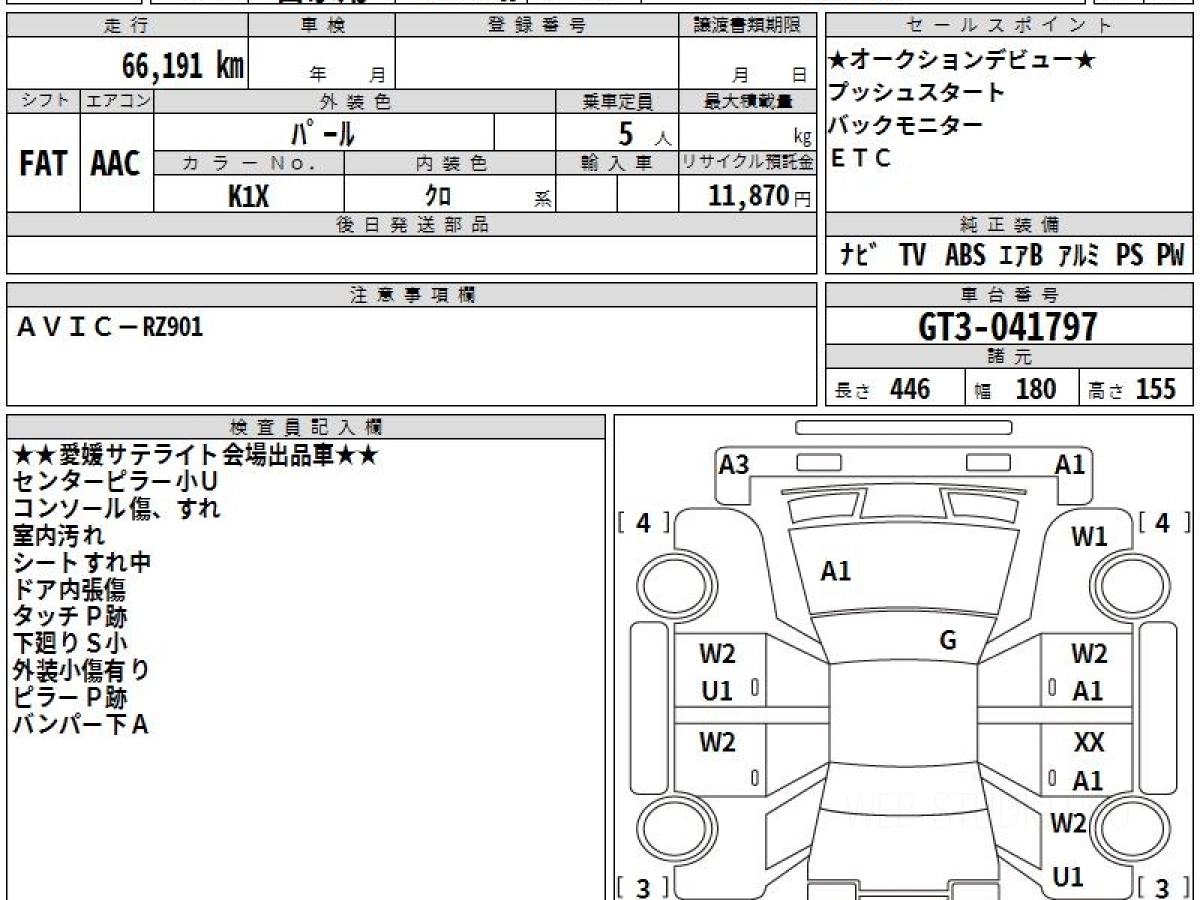Select the 最大積載量 header
Screen dimensions: 1200x900
pyautogui.click(x=749, y=101)
